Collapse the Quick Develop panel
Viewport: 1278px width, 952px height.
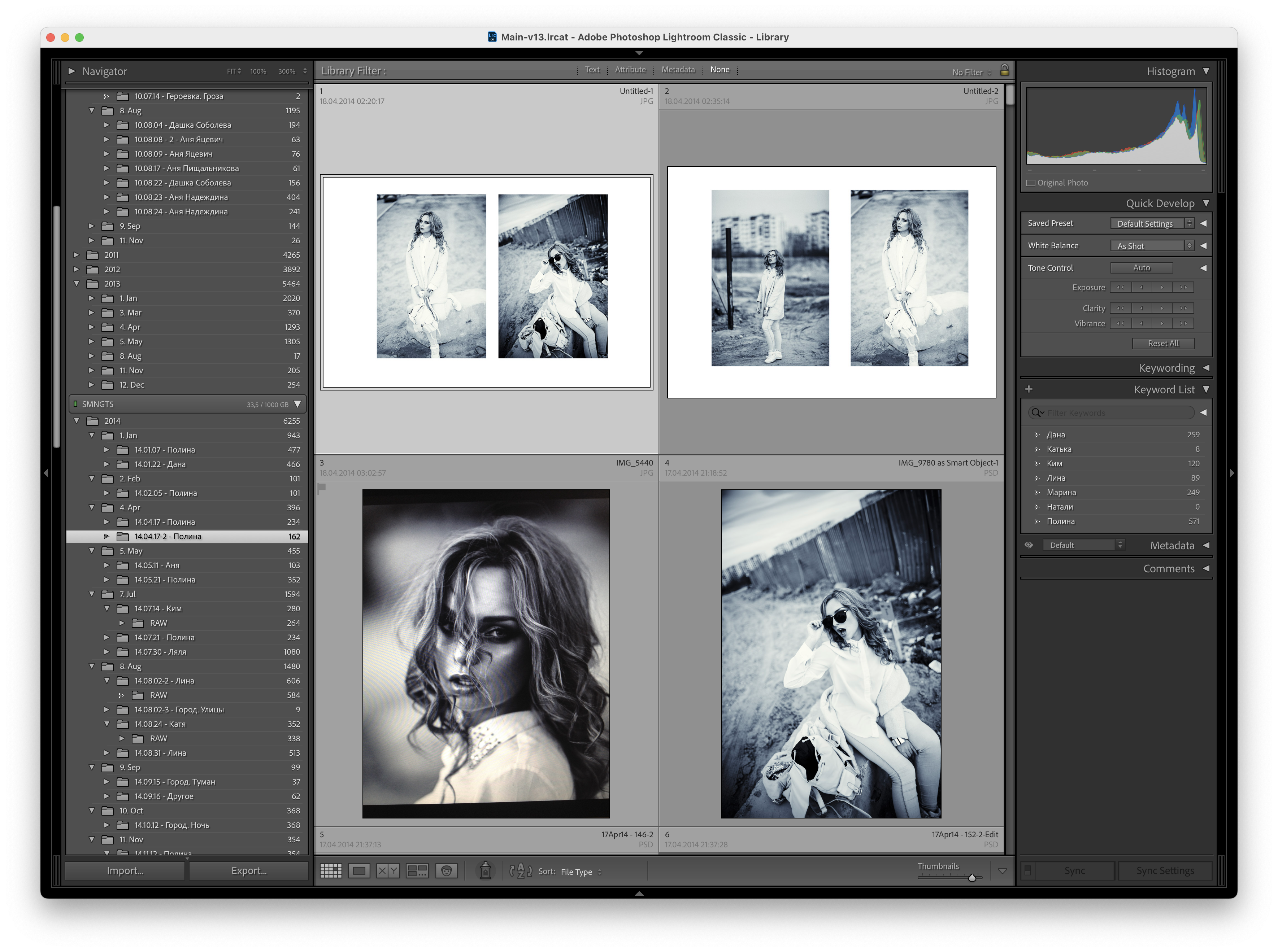point(1206,203)
